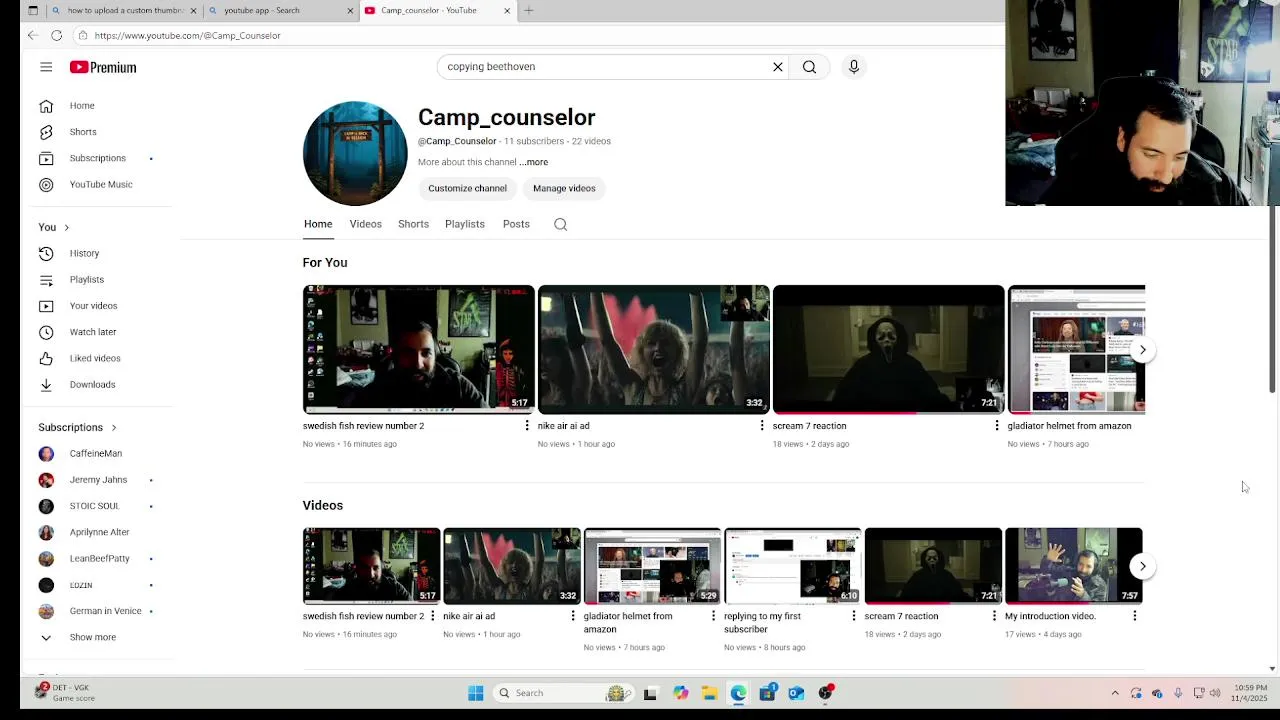Screen dimensions: 1280x720
Task: Click the Windows taskbar Search box
Action: (562, 693)
